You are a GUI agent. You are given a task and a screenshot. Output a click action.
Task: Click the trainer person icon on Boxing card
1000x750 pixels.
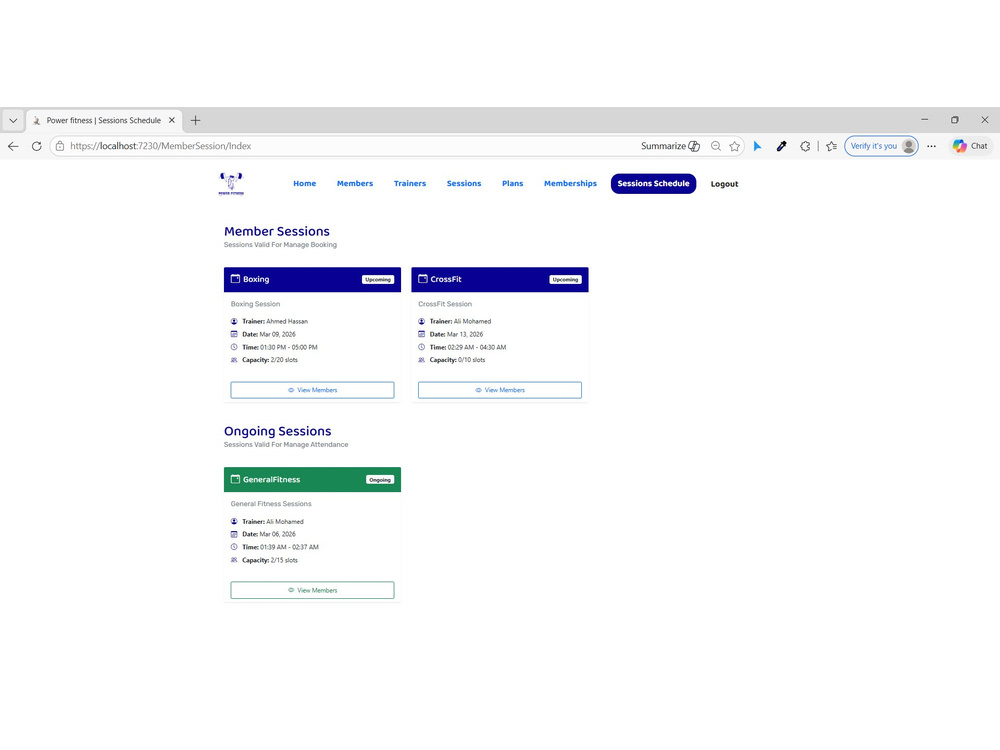point(234,321)
